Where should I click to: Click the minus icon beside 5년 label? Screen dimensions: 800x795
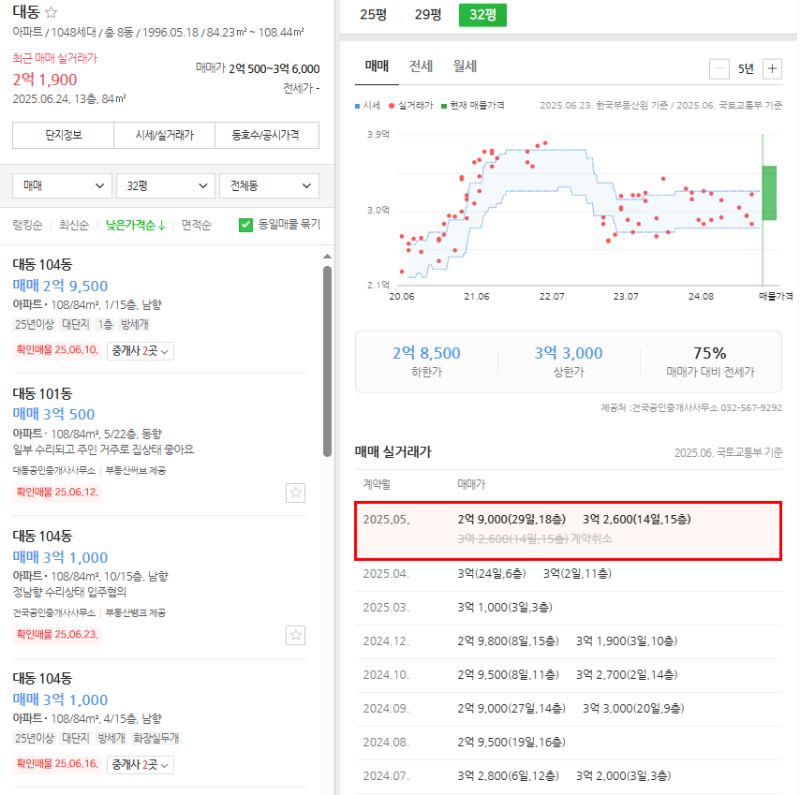(720, 68)
